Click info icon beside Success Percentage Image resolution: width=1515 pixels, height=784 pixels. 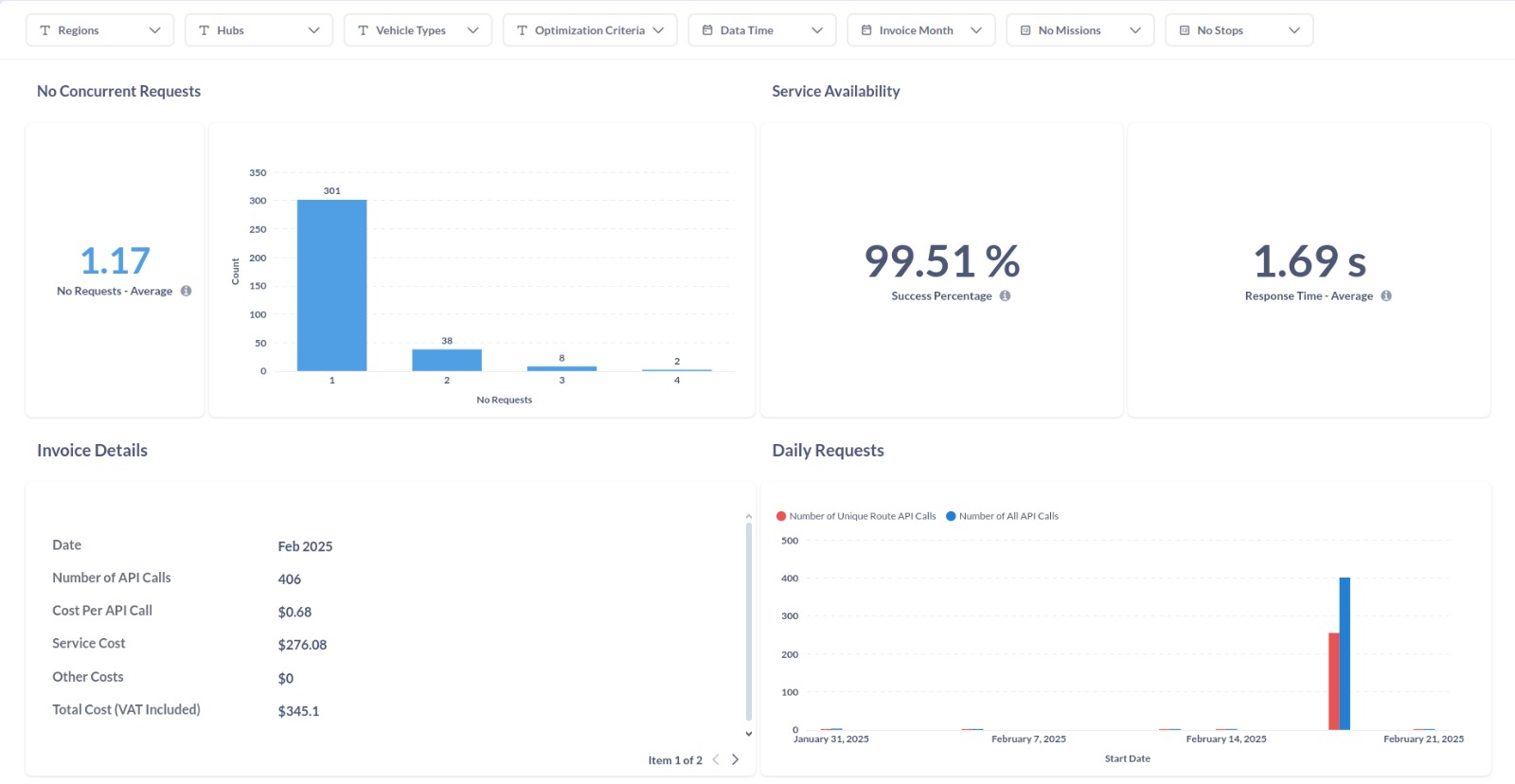coord(1006,295)
